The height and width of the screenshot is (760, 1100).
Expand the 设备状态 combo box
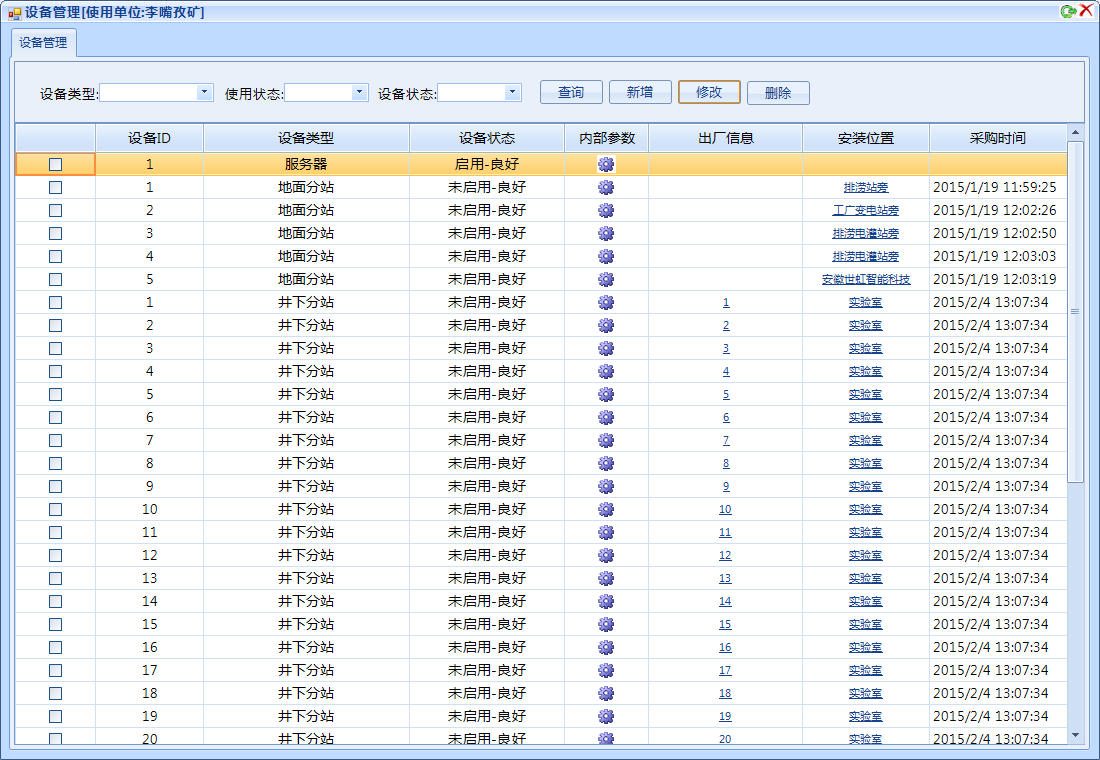(x=513, y=92)
